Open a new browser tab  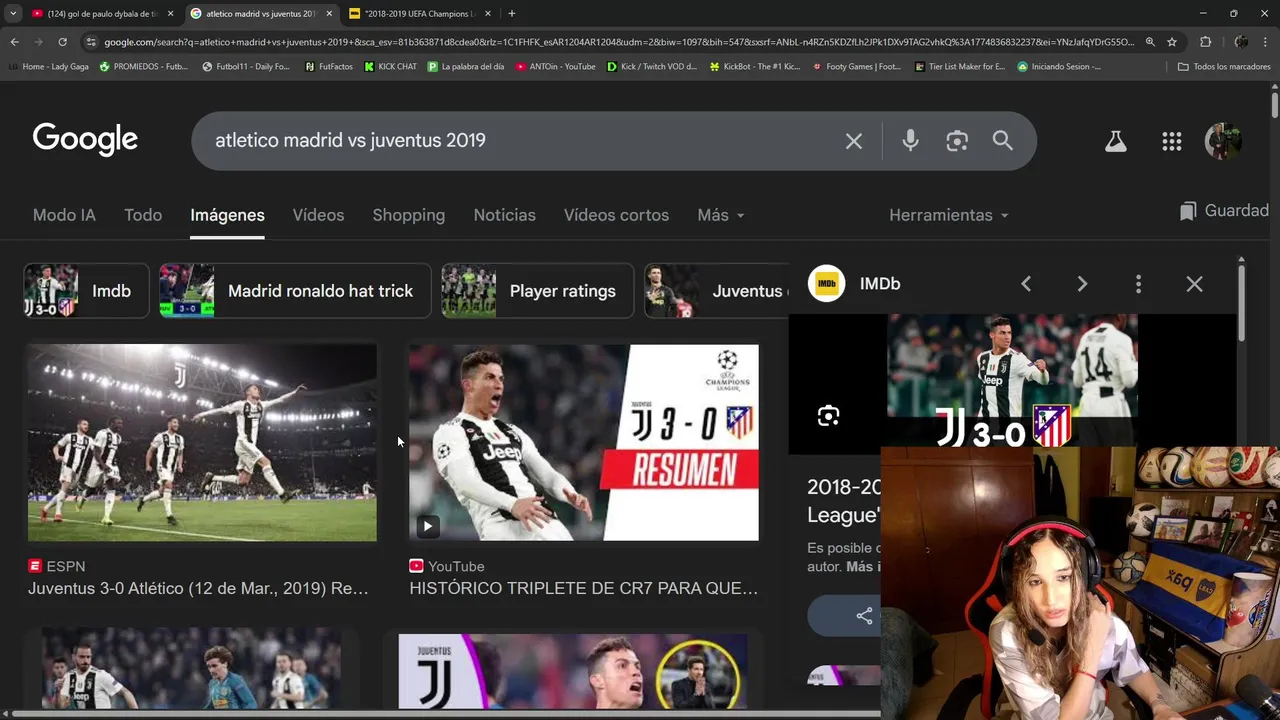tap(512, 13)
